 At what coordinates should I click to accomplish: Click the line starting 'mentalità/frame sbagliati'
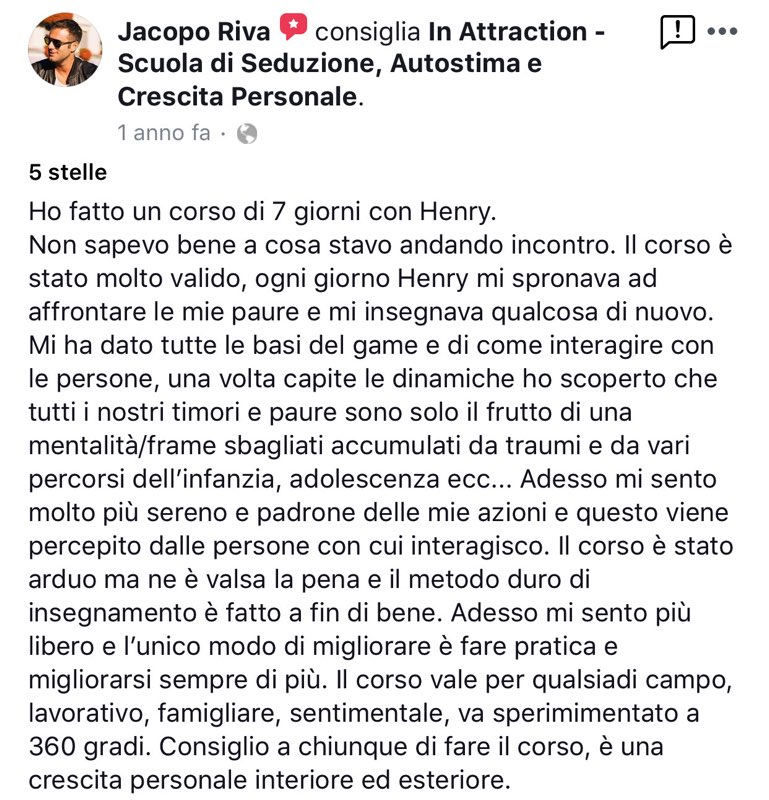coord(359,445)
